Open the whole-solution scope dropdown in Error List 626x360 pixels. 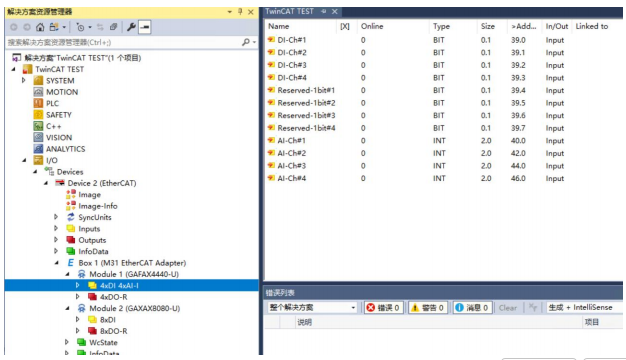(x=312, y=307)
